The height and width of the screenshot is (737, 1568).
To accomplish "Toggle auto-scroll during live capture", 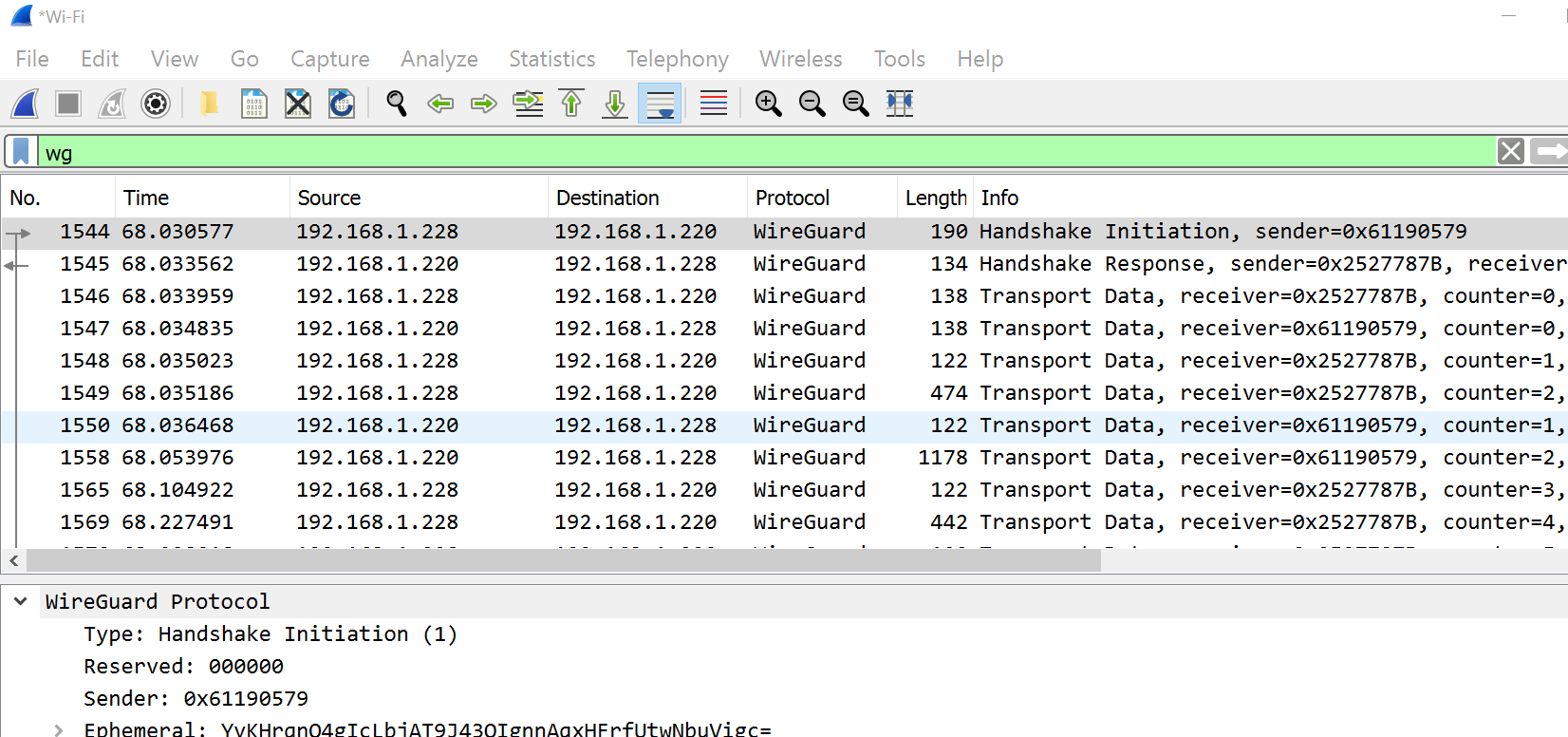I will pyautogui.click(x=660, y=104).
